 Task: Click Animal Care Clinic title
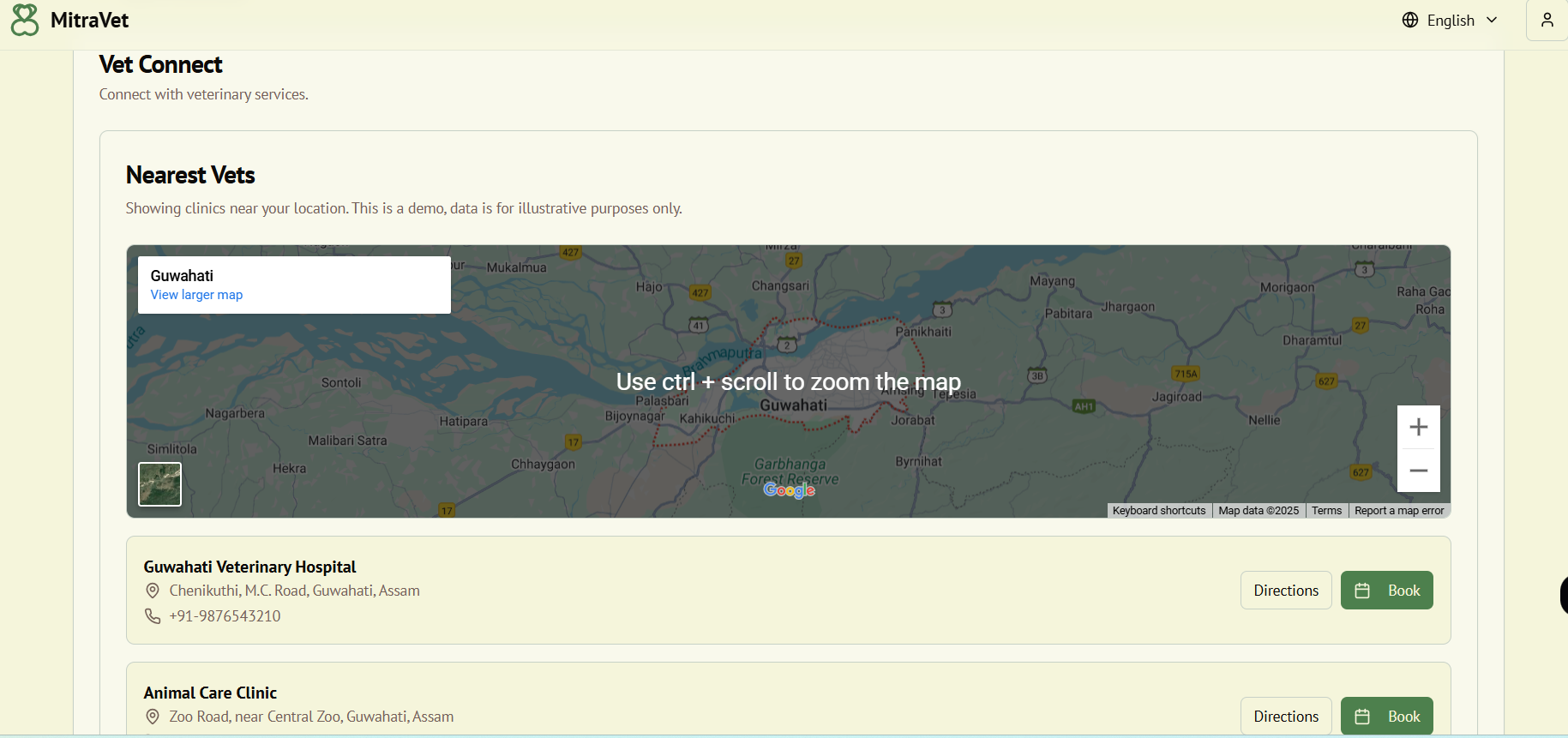pos(210,693)
